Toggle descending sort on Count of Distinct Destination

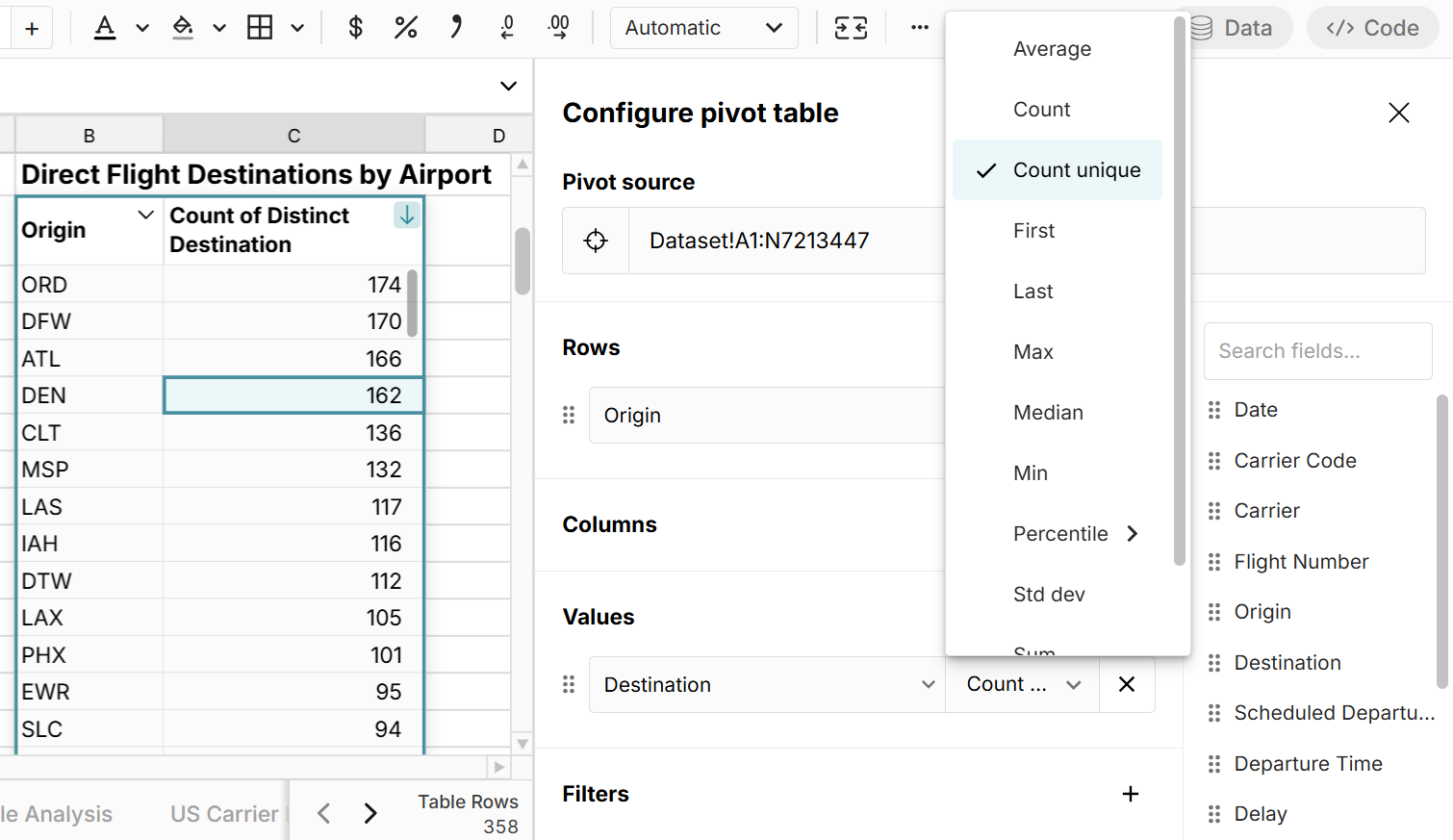pyautogui.click(x=407, y=216)
